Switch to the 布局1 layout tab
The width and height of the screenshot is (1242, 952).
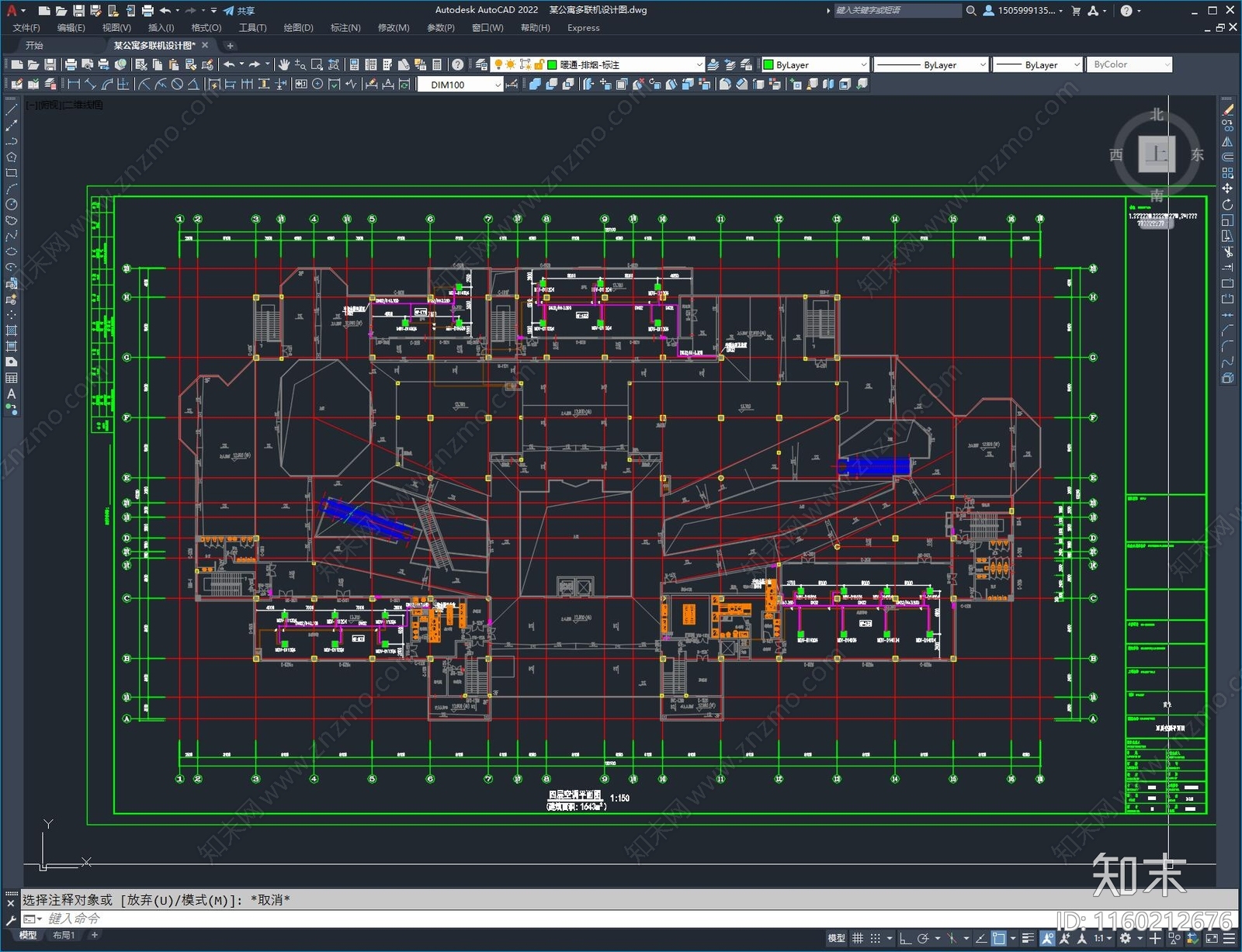(x=64, y=935)
